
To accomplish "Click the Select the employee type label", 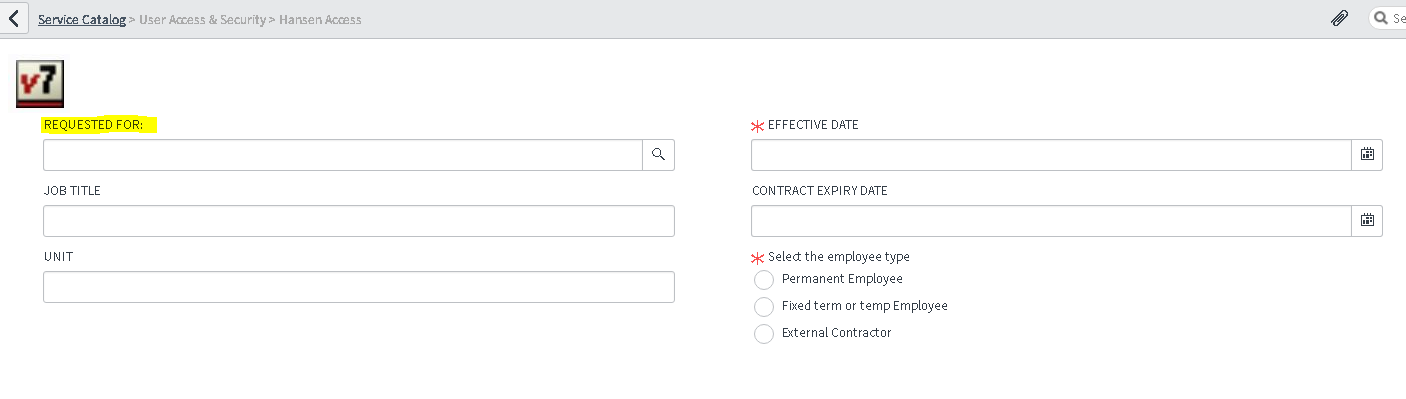I will point(838,257).
